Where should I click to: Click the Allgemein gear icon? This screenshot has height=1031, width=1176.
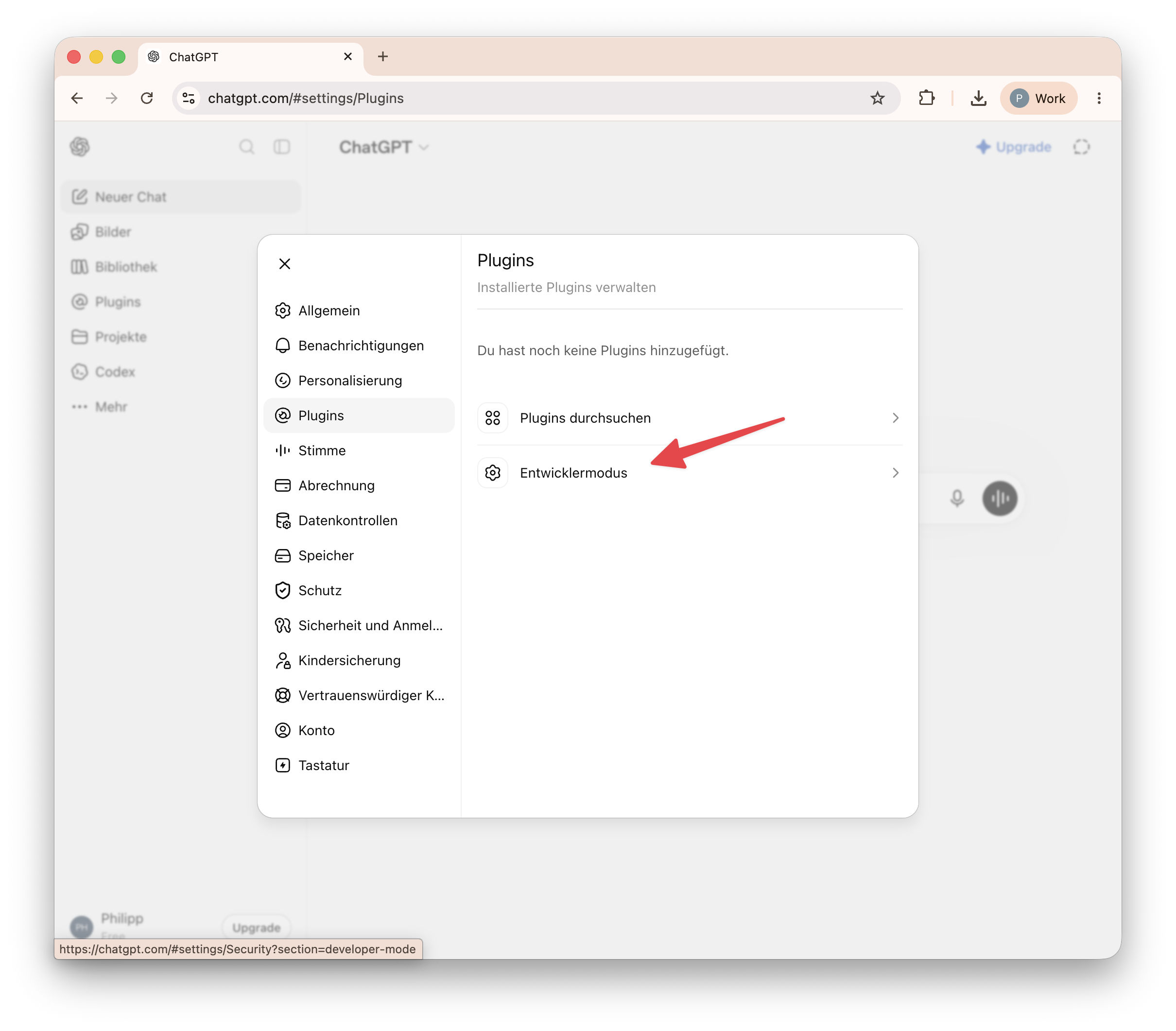click(282, 310)
